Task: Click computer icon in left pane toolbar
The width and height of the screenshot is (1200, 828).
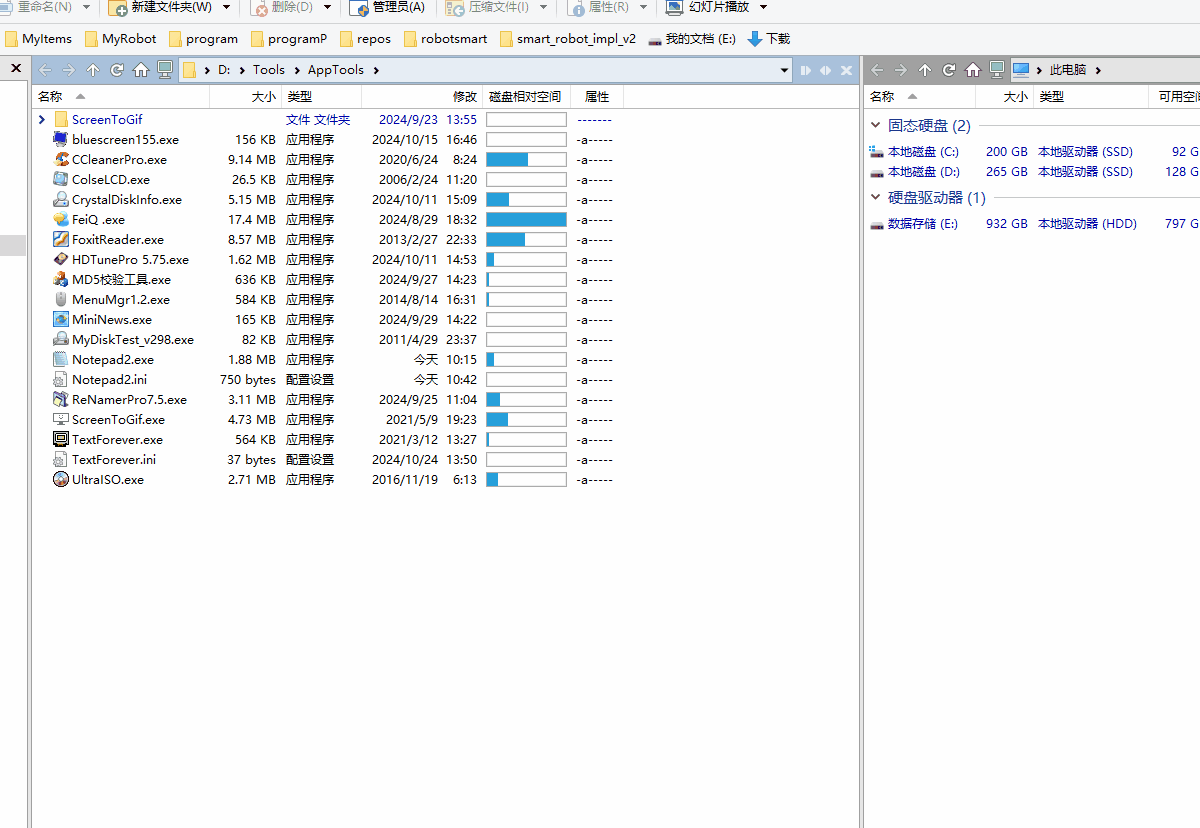Action: [165, 70]
